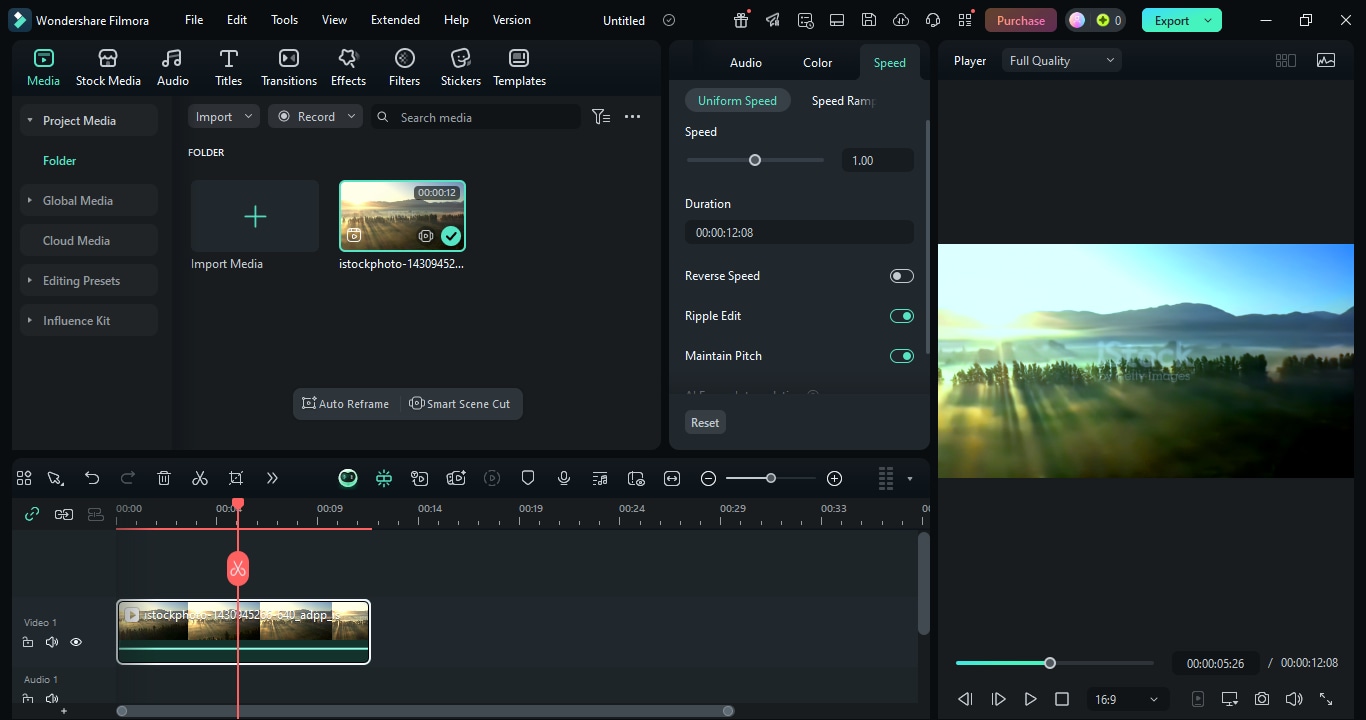Open the Tools menu
Viewport: 1366px width, 720px height.
(x=284, y=20)
